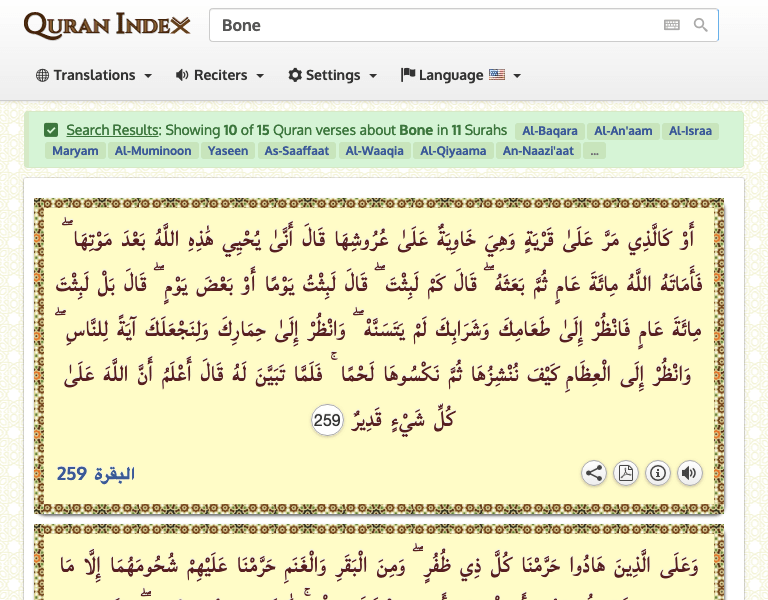The width and height of the screenshot is (768, 600).
Task: Expand the Reciters dropdown menu
Action: 219,75
